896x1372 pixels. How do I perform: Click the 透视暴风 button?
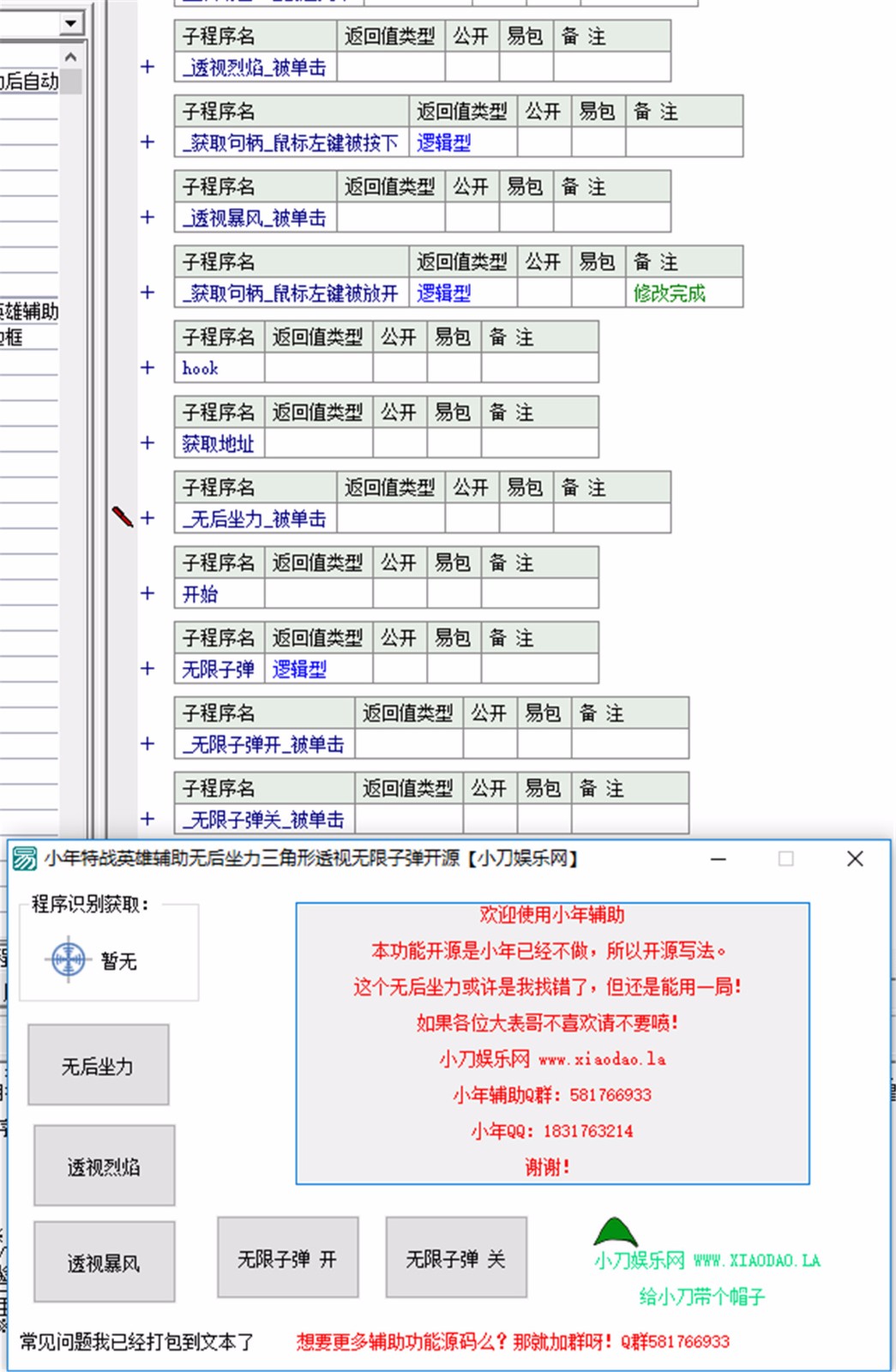click(x=104, y=1262)
